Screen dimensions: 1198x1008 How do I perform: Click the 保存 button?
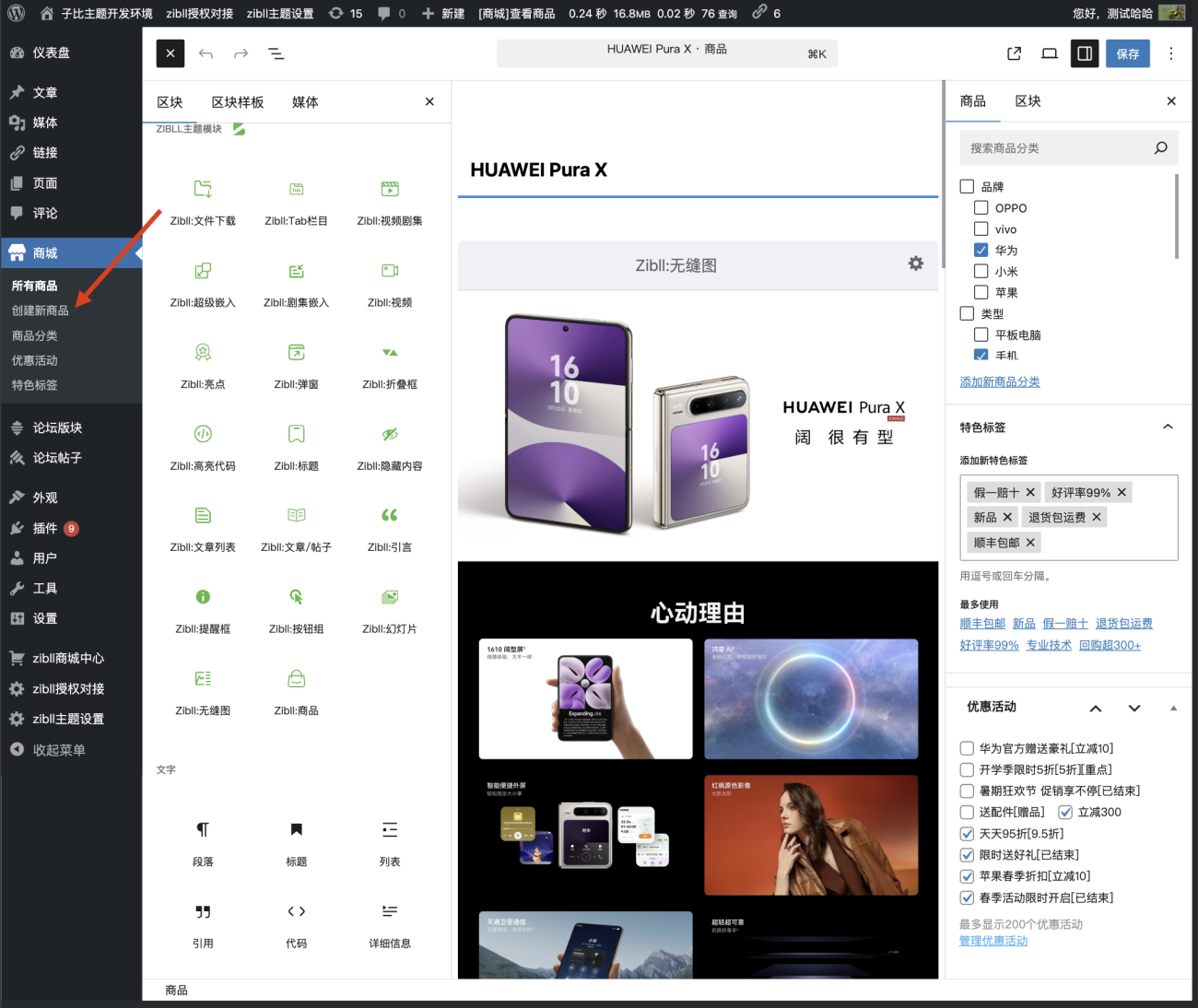point(1127,53)
